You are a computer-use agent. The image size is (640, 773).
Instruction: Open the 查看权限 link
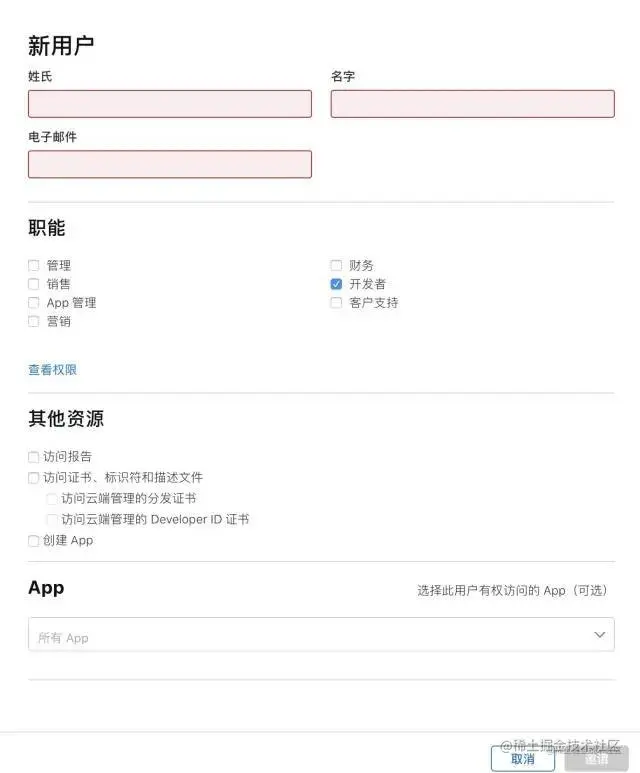pyautogui.click(x=52, y=370)
